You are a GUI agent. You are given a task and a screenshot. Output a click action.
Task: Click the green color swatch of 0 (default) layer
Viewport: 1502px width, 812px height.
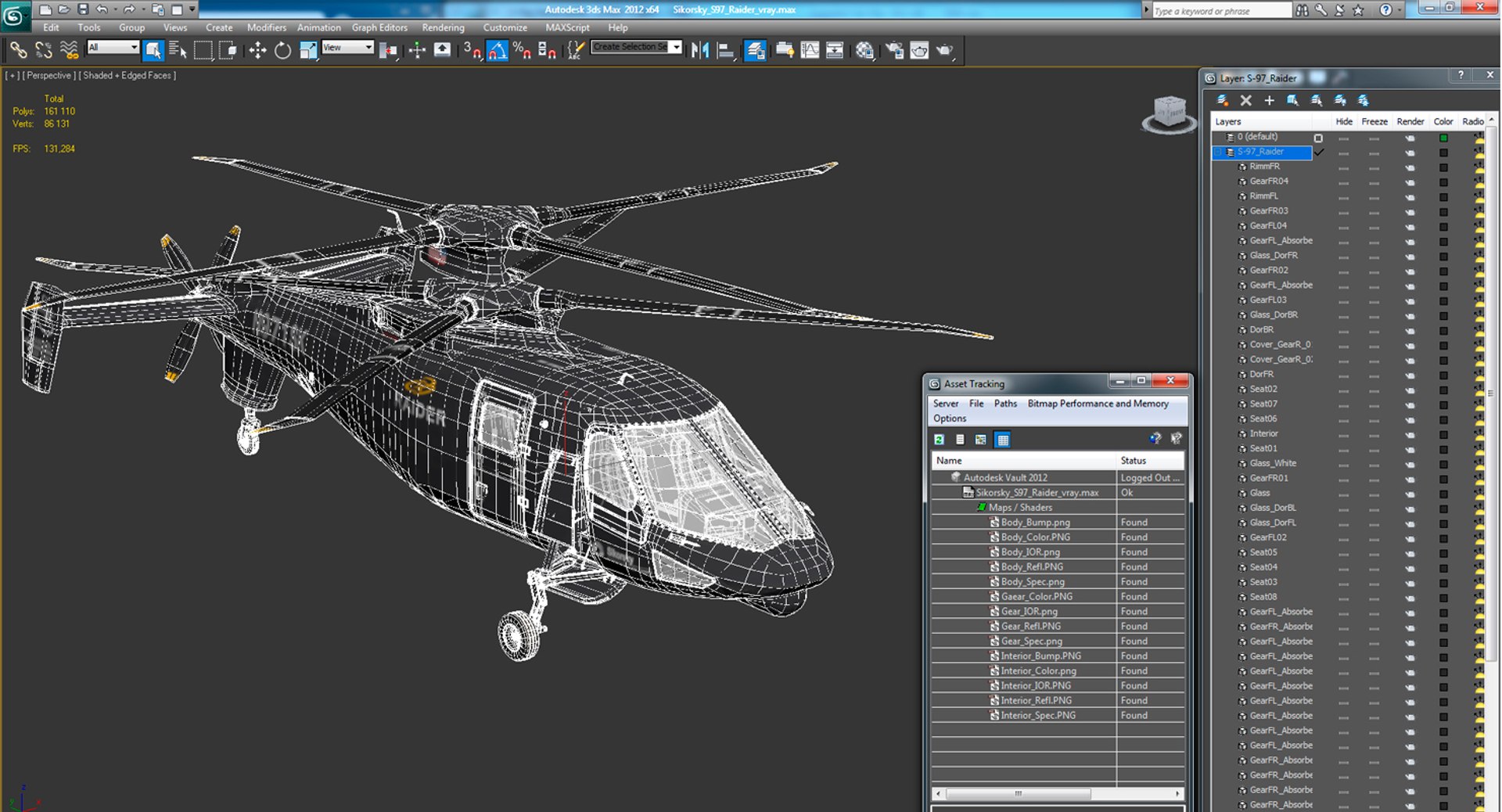click(1443, 138)
